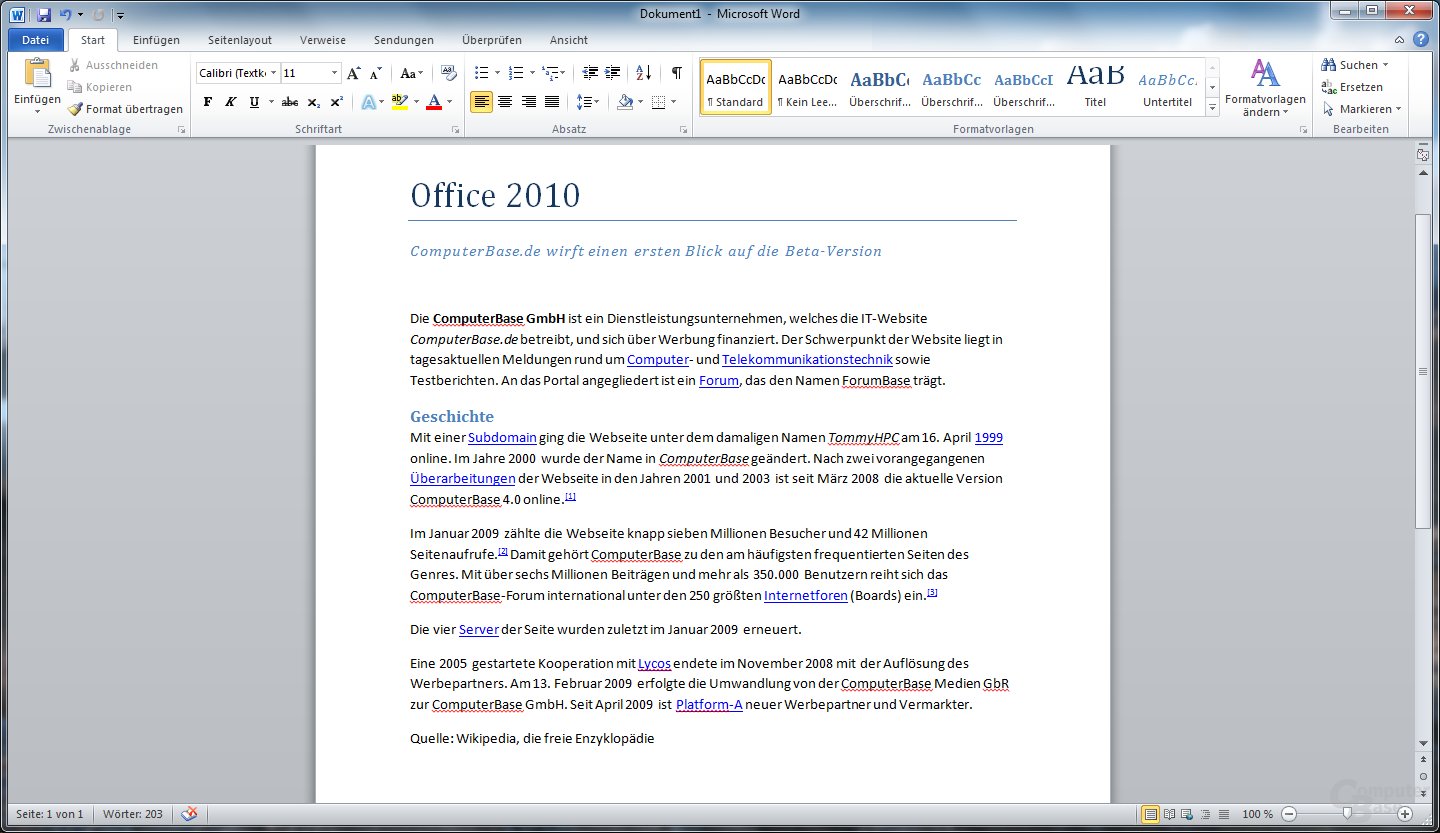This screenshot has width=1440, height=833.
Task: Click the clear formatting eraser icon
Action: point(449,73)
